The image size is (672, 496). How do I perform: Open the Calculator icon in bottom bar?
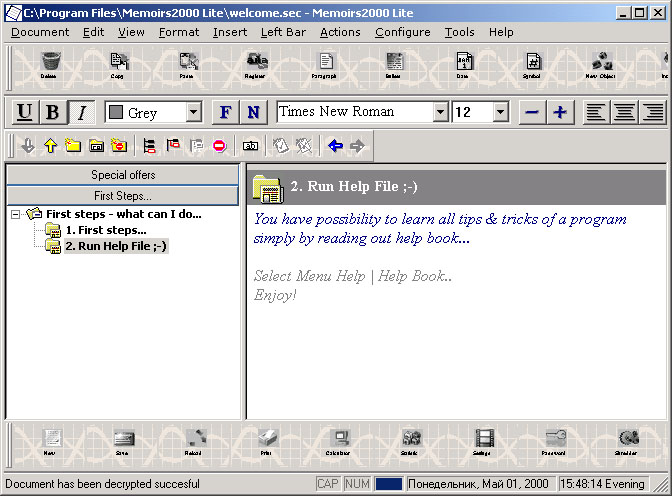click(x=341, y=438)
